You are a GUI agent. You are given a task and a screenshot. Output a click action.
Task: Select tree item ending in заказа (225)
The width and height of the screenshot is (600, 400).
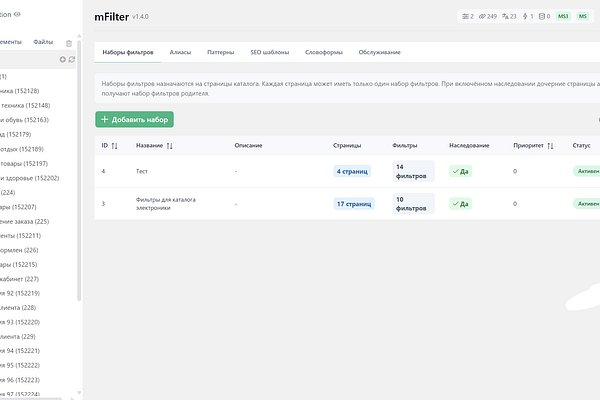pyautogui.click(x=24, y=222)
